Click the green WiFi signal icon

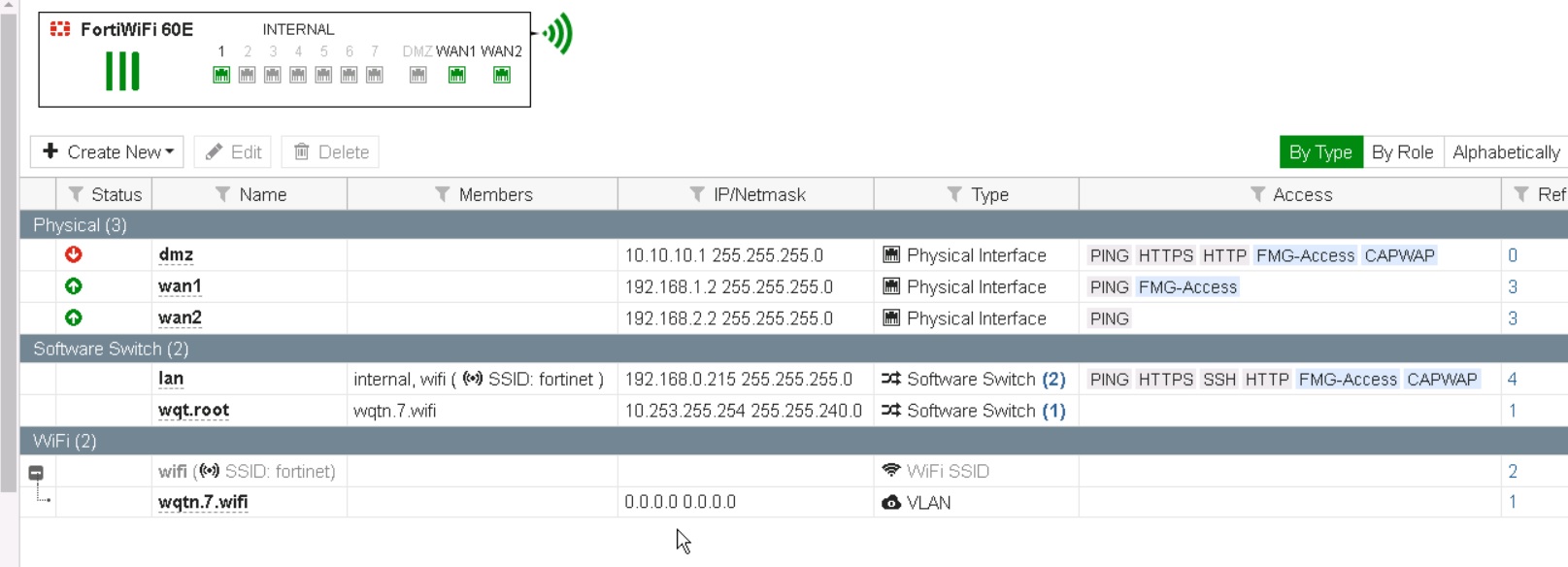[x=558, y=34]
